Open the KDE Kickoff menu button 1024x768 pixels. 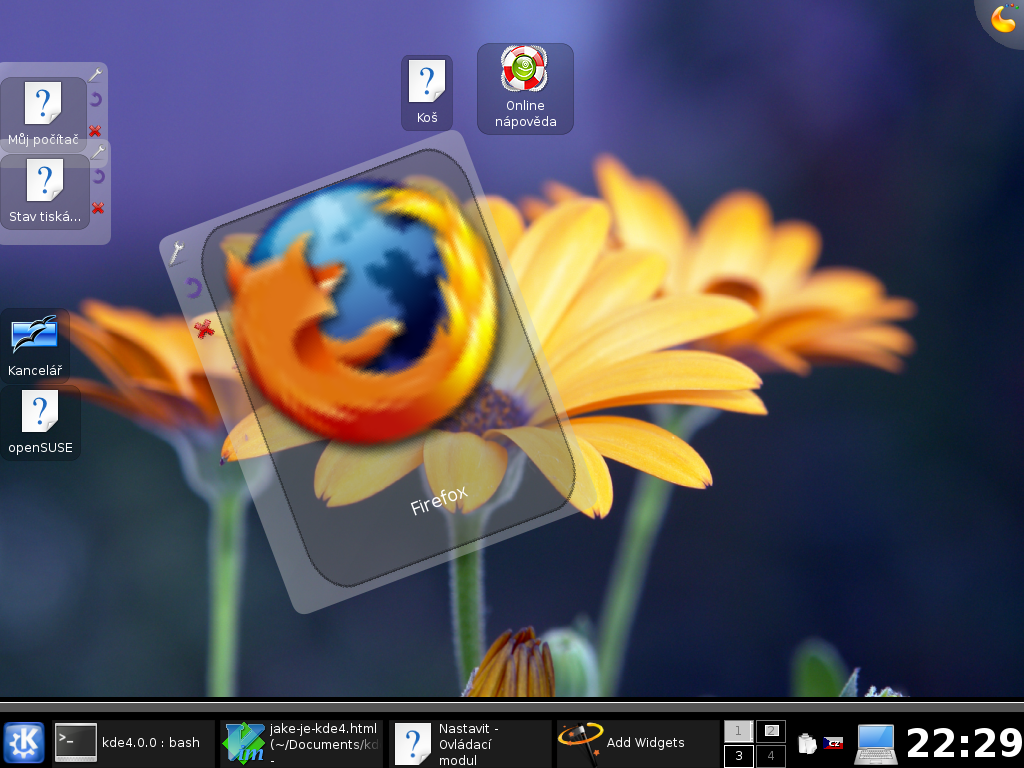(24, 743)
